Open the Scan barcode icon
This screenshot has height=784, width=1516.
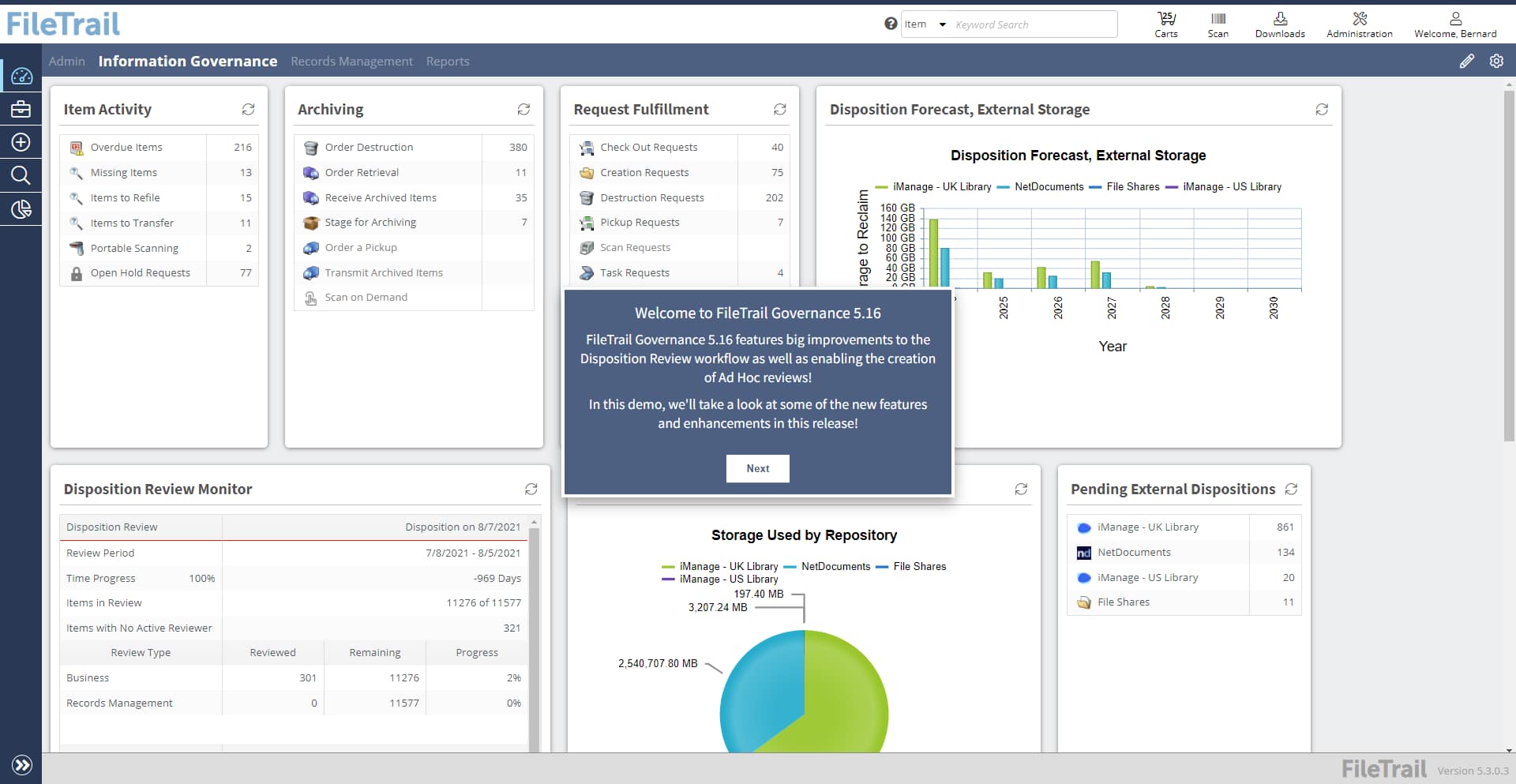[1218, 24]
